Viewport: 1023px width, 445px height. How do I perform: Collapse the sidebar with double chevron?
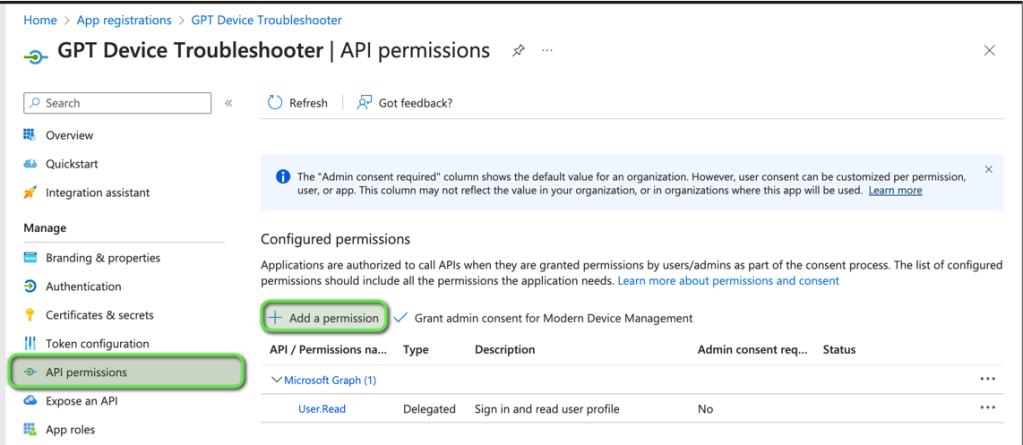(x=228, y=103)
